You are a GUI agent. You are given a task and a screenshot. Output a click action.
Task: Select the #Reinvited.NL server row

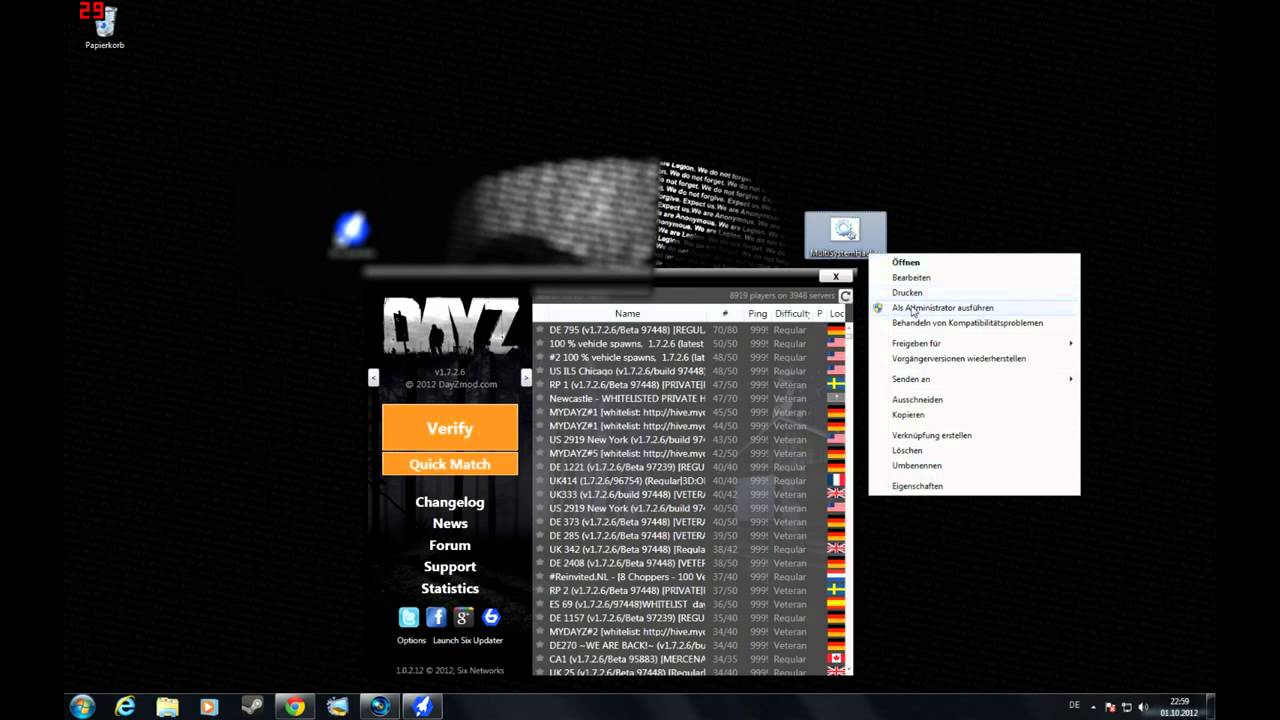pos(690,577)
